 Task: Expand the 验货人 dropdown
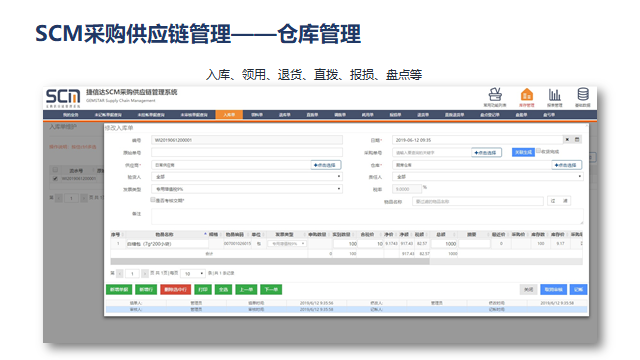point(247,177)
